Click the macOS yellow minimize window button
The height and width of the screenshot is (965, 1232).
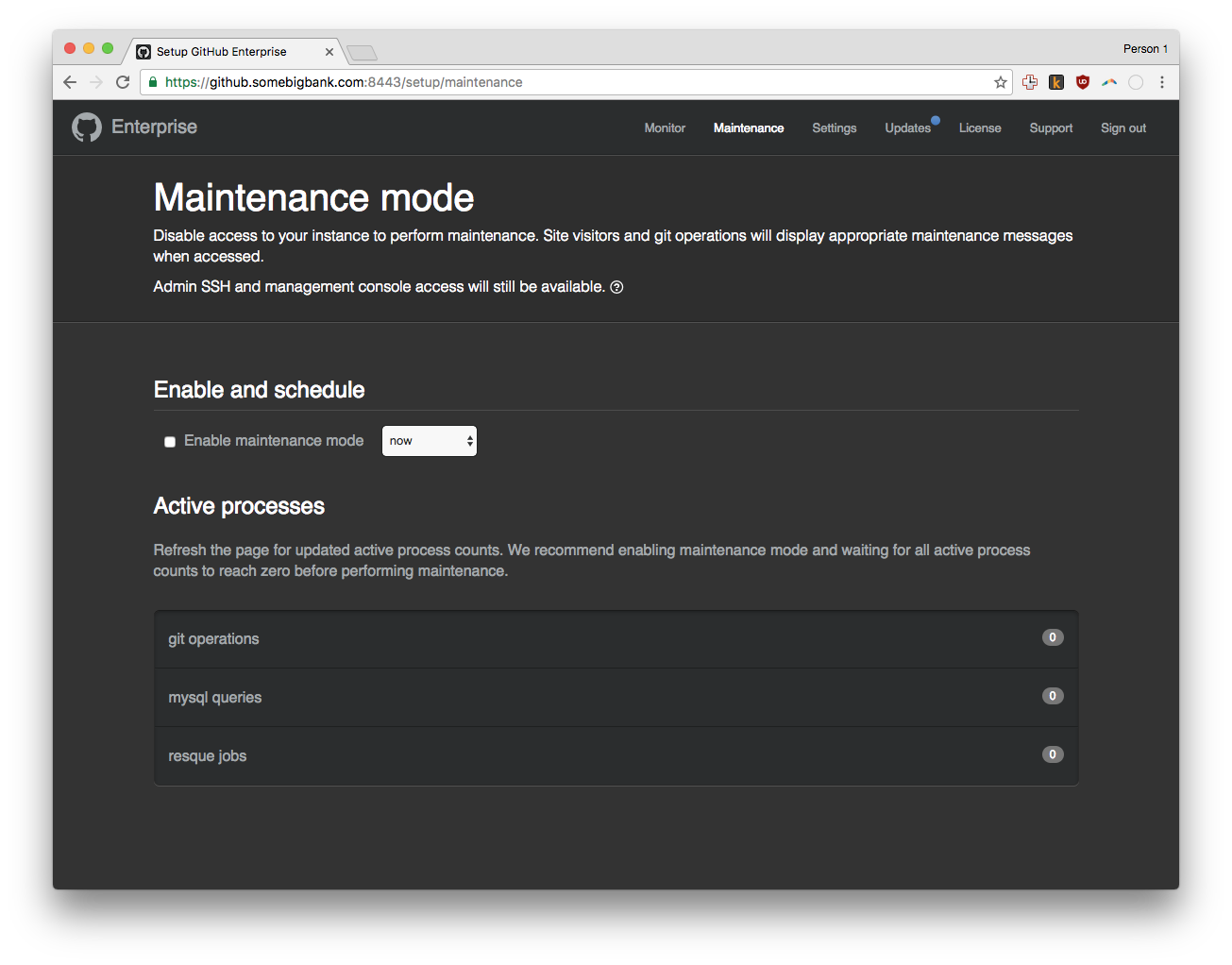pos(89,48)
